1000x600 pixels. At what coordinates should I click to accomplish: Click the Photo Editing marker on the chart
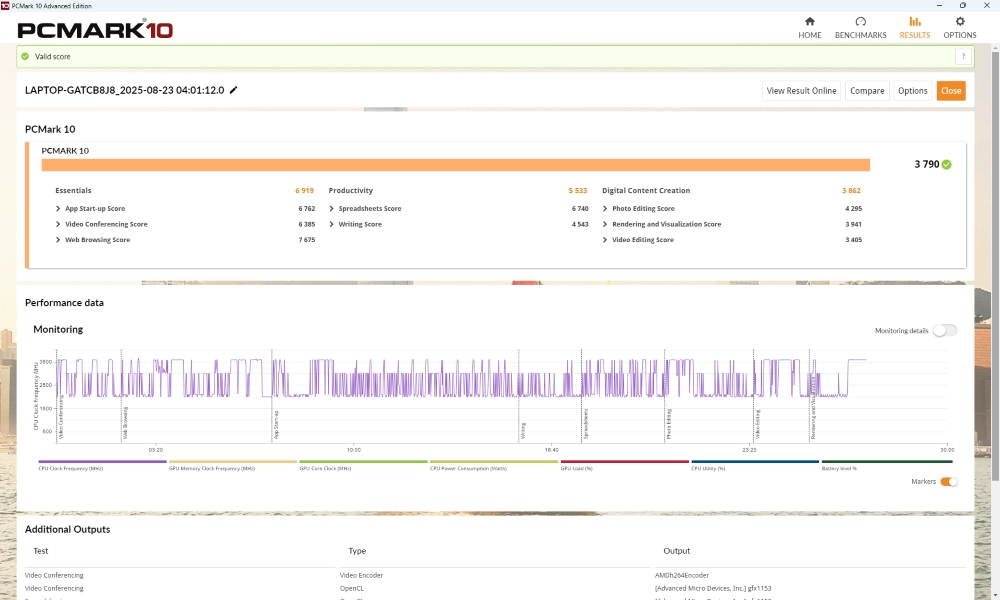[669, 425]
